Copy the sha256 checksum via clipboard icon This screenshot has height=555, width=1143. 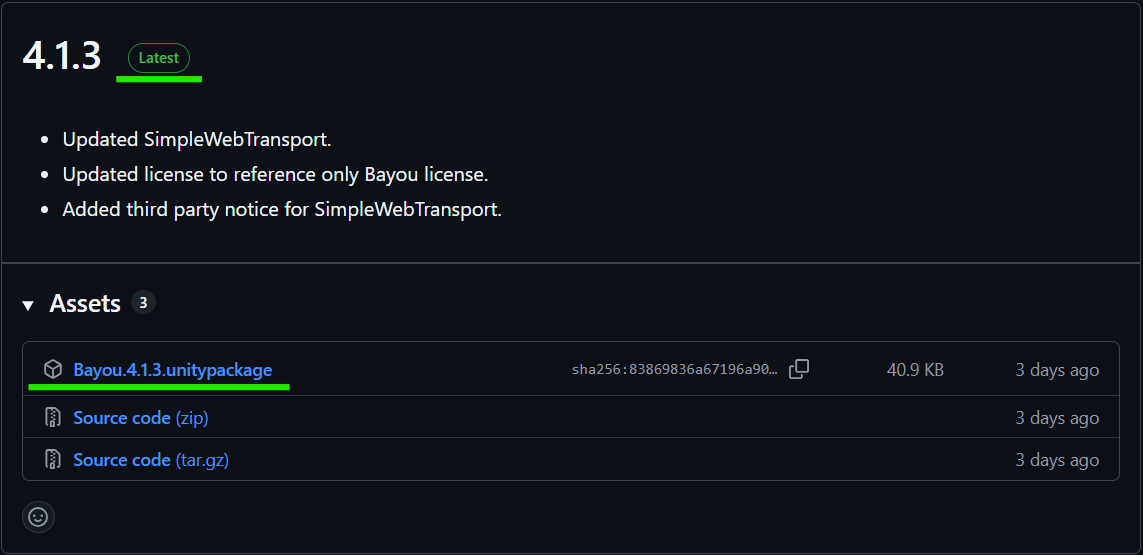(799, 369)
